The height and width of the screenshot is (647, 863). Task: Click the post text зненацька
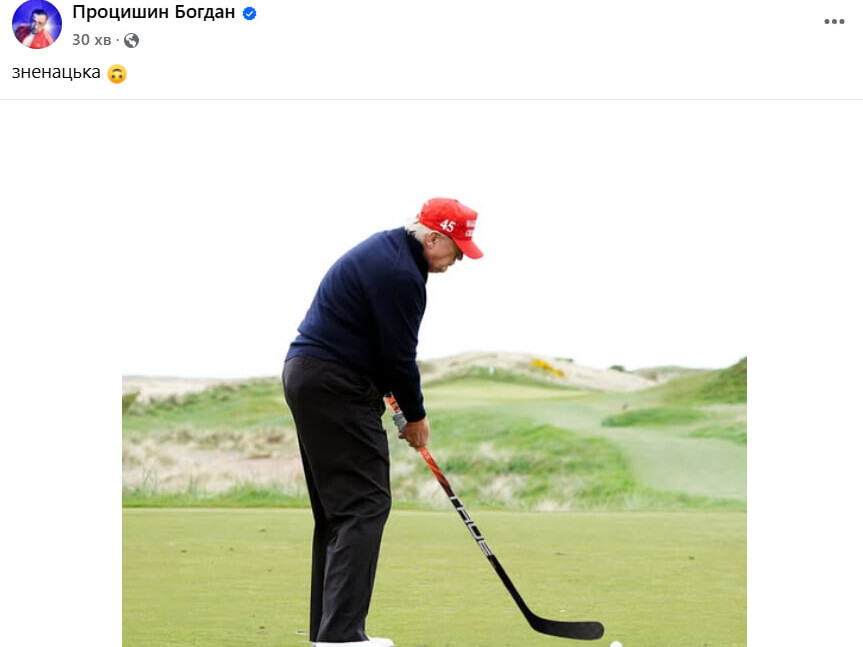point(56,73)
